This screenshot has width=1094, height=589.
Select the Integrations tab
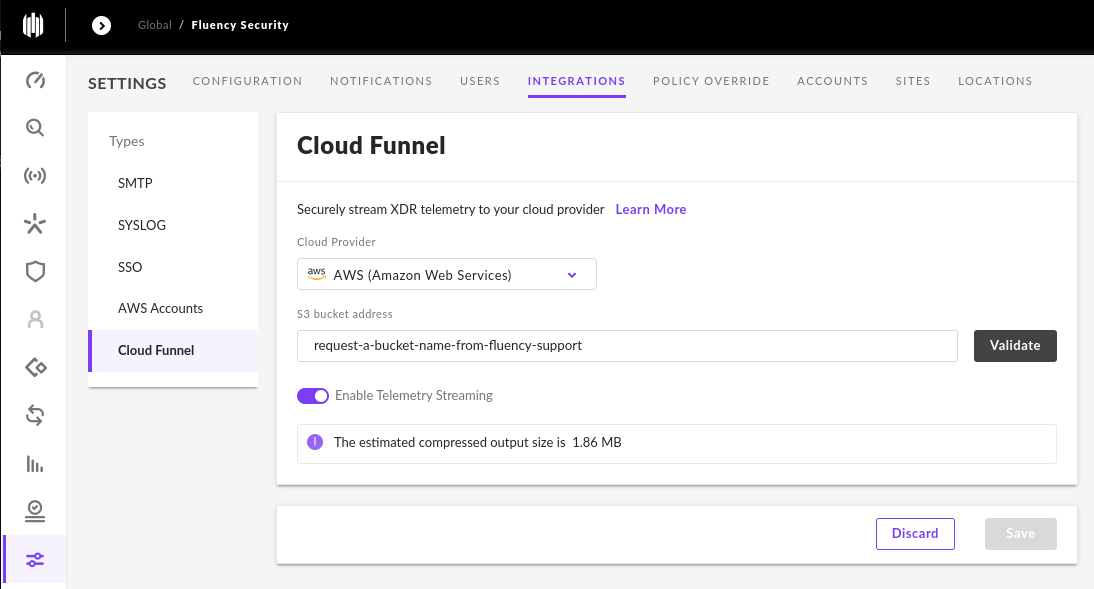coord(576,81)
